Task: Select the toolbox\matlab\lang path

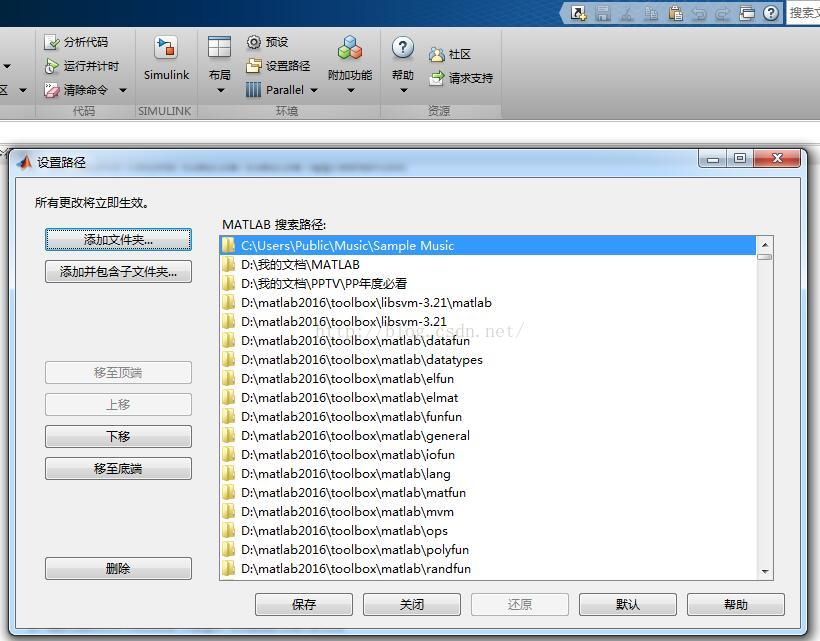Action: pyautogui.click(x=488, y=474)
